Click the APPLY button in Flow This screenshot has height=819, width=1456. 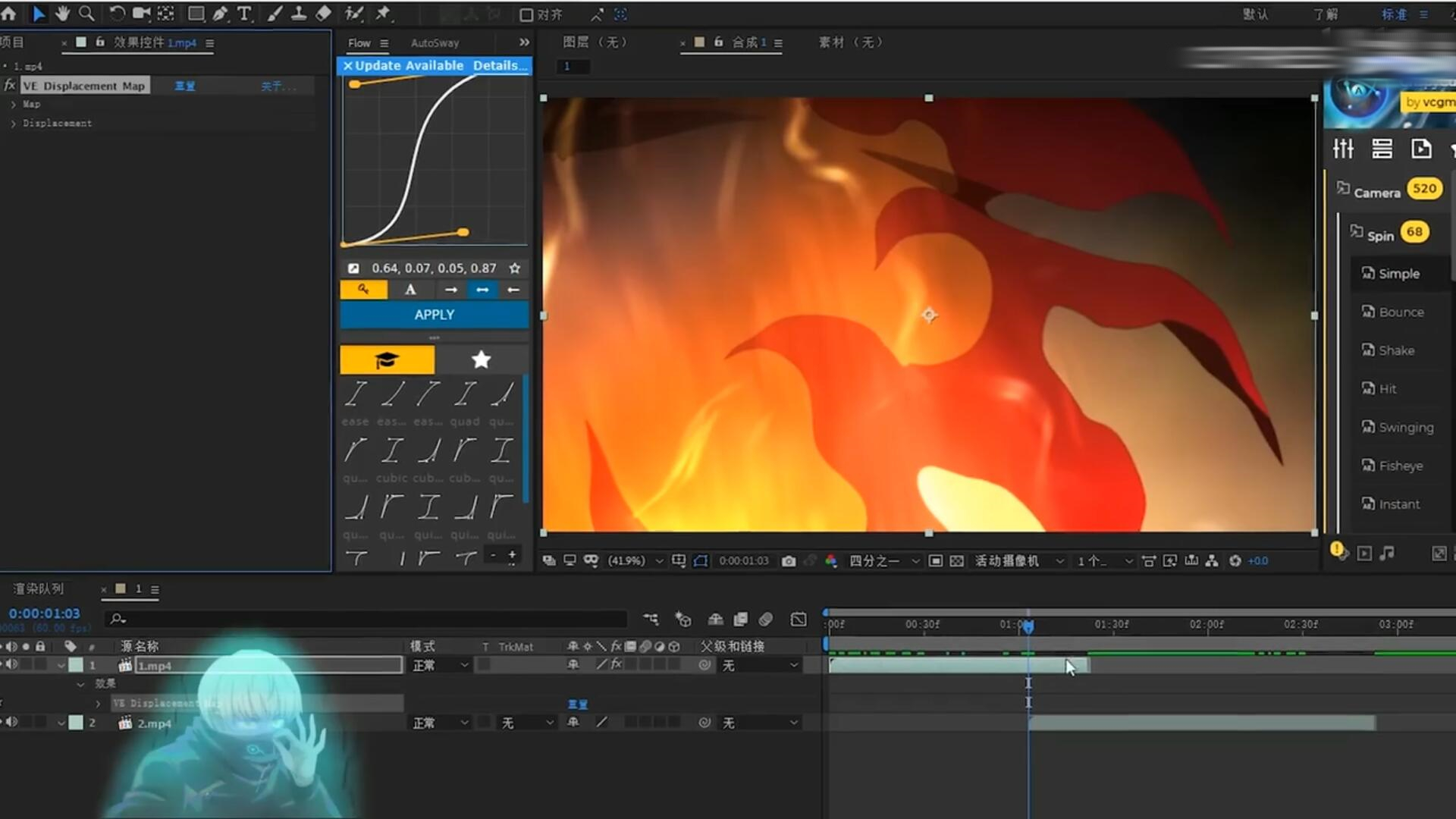[x=435, y=315]
